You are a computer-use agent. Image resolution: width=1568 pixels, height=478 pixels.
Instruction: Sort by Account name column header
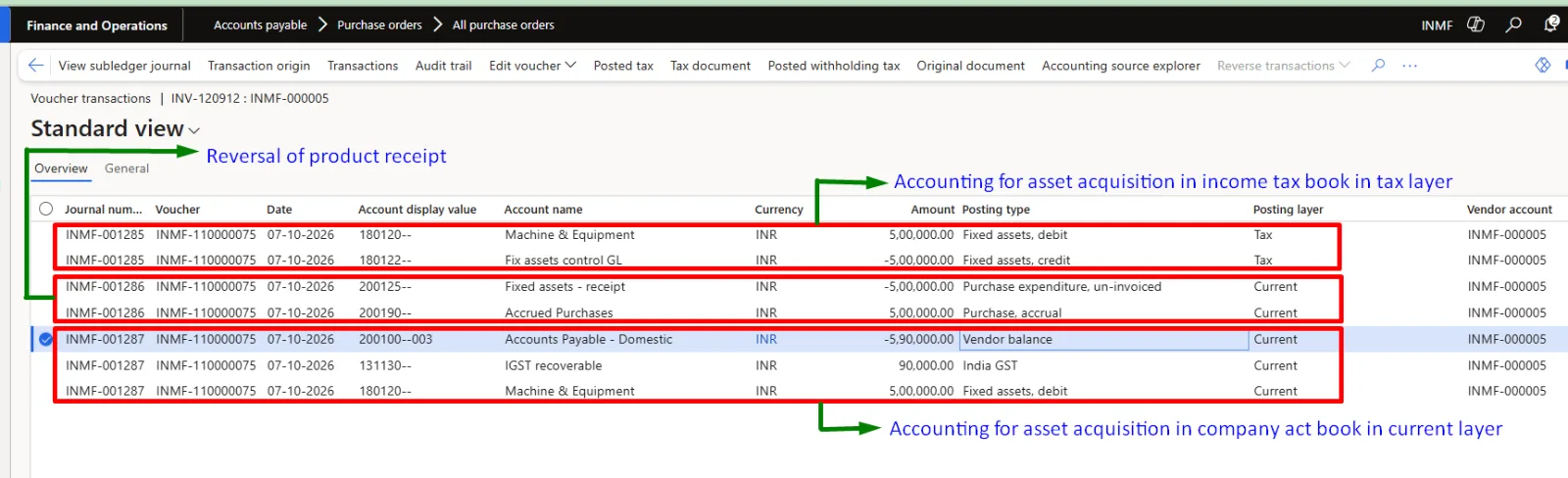543,209
